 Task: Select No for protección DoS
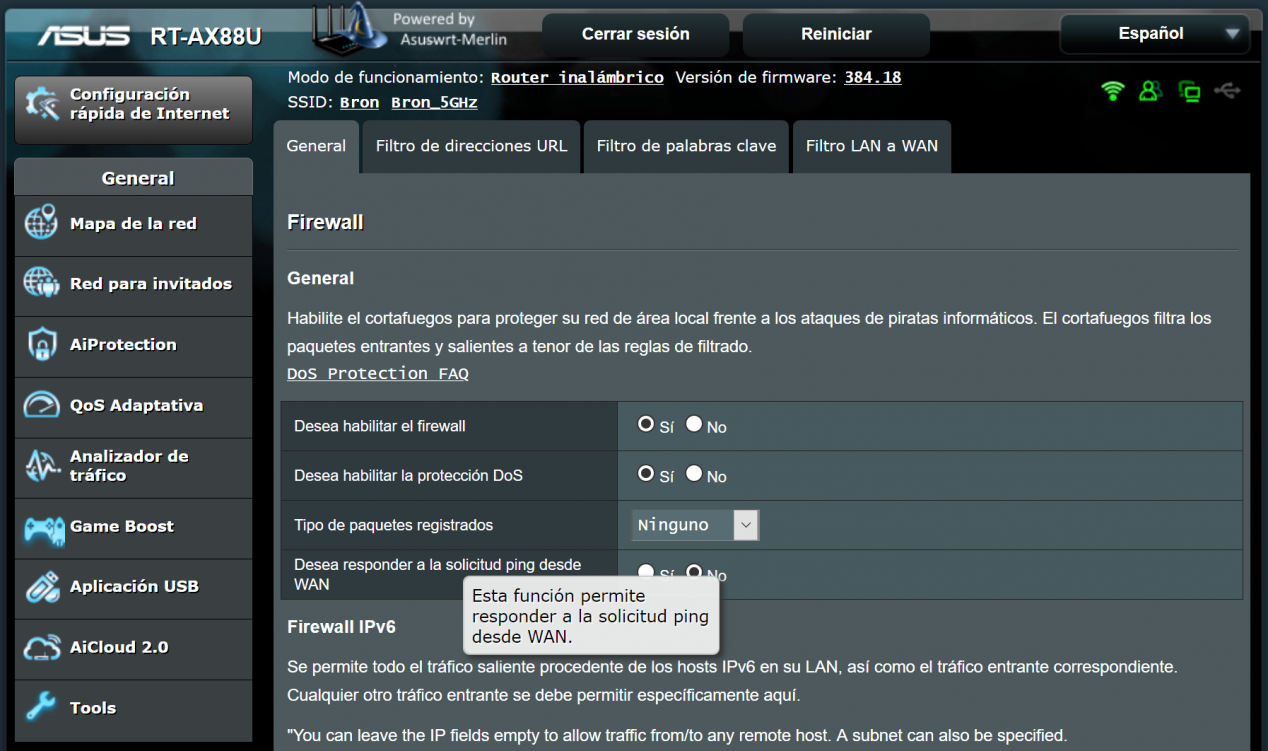pyautogui.click(x=694, y=474)
